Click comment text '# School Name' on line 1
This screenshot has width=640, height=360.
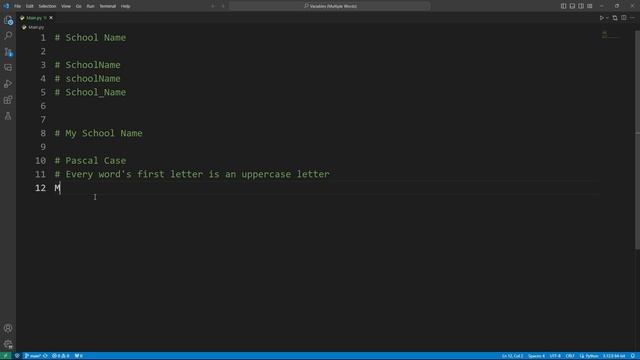(90, 38)
